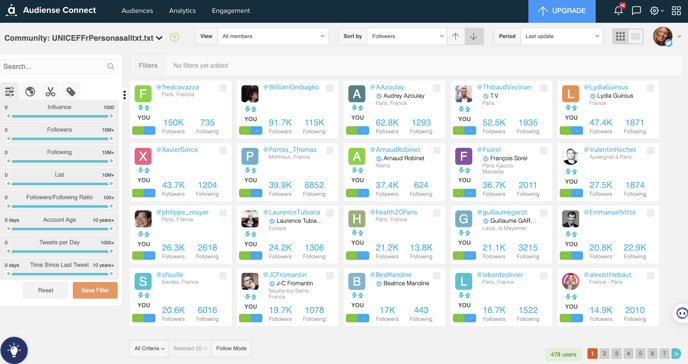This screenshot has width=688, height=364.
Task: Select the ThibaudVezirian card checkbox
Action: coord(544,88)
